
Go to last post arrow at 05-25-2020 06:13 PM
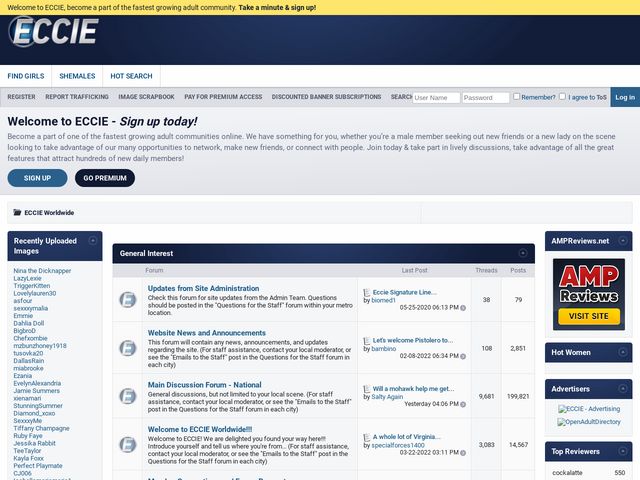tap(463, 308)
